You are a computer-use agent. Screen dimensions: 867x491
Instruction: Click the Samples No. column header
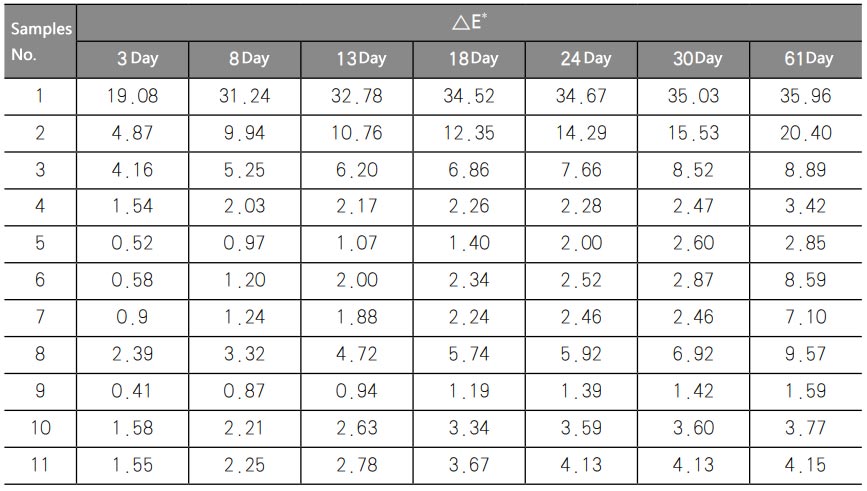[x=39, y=41]
